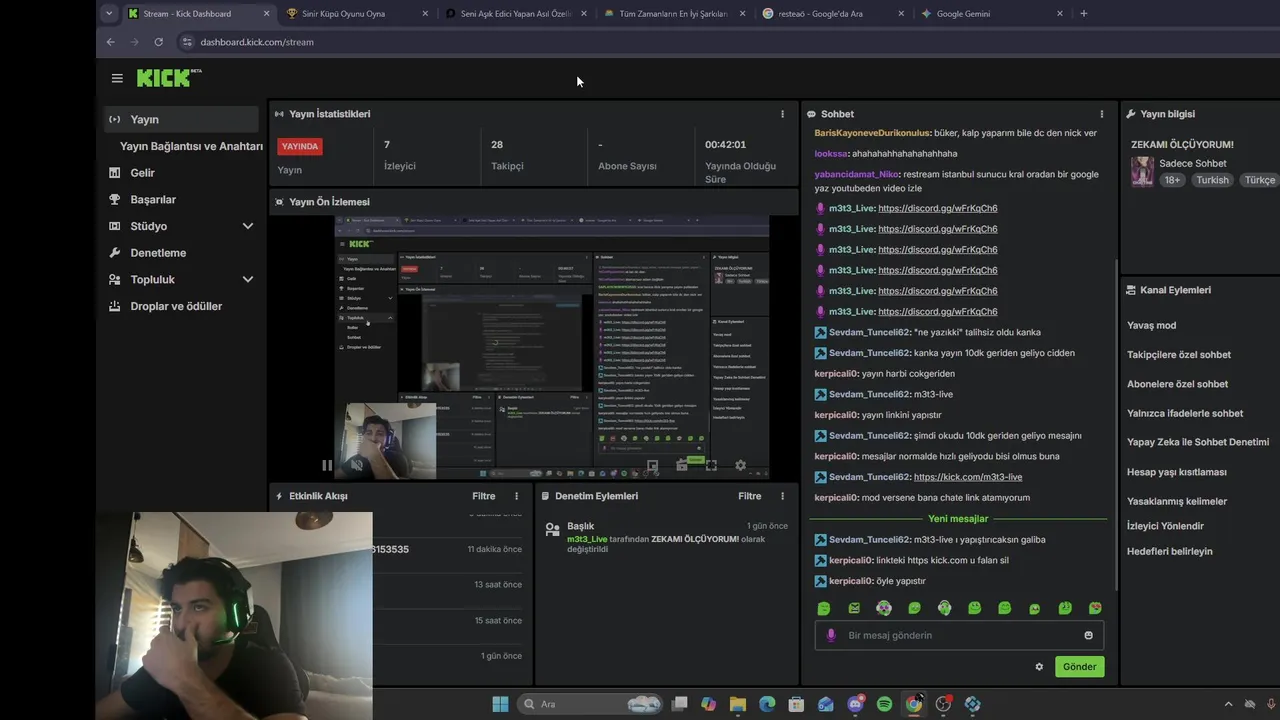This screenshot has width=1280, height=720.
Task: Open the browser tab search dropdown
Action: (108, 13)
